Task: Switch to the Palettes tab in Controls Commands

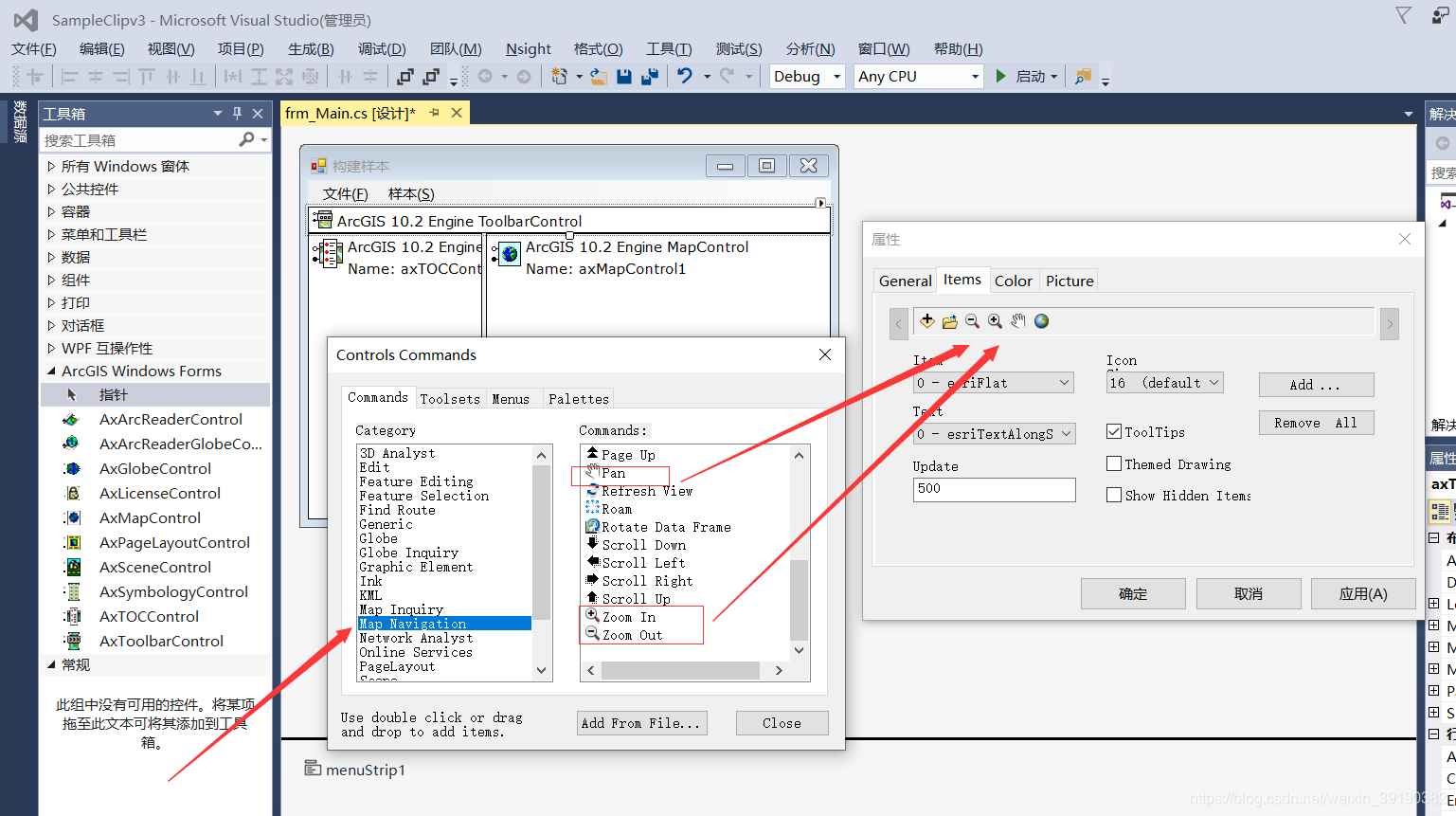Action: point(578,399)
